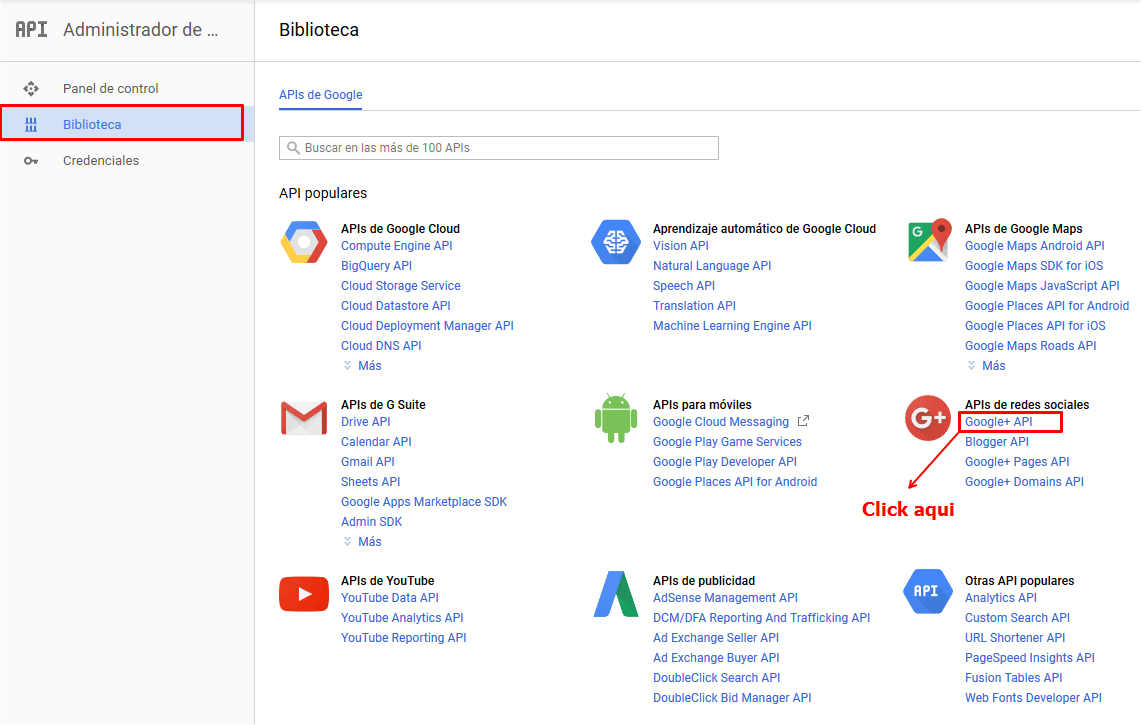Viewport: 1141px width, 725px height.
Task: Click the blue API hexagon icon
Action: 927,591
